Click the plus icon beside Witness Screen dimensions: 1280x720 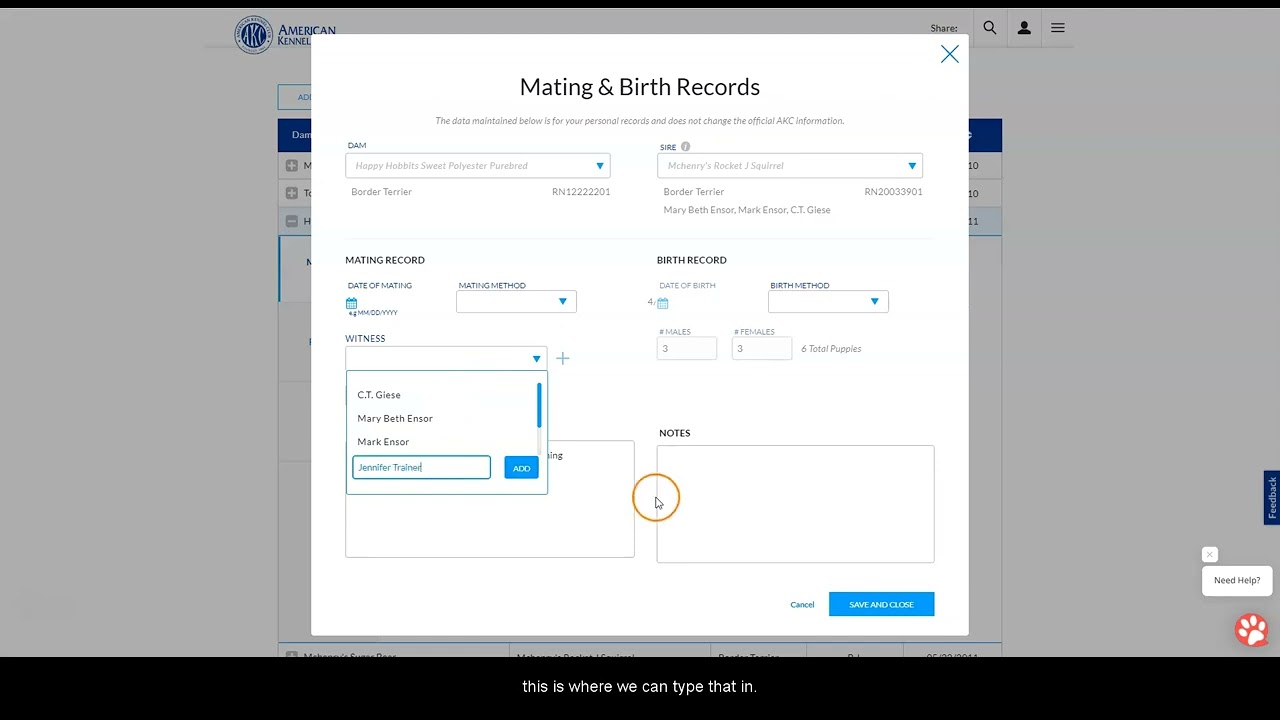[562, 358]
